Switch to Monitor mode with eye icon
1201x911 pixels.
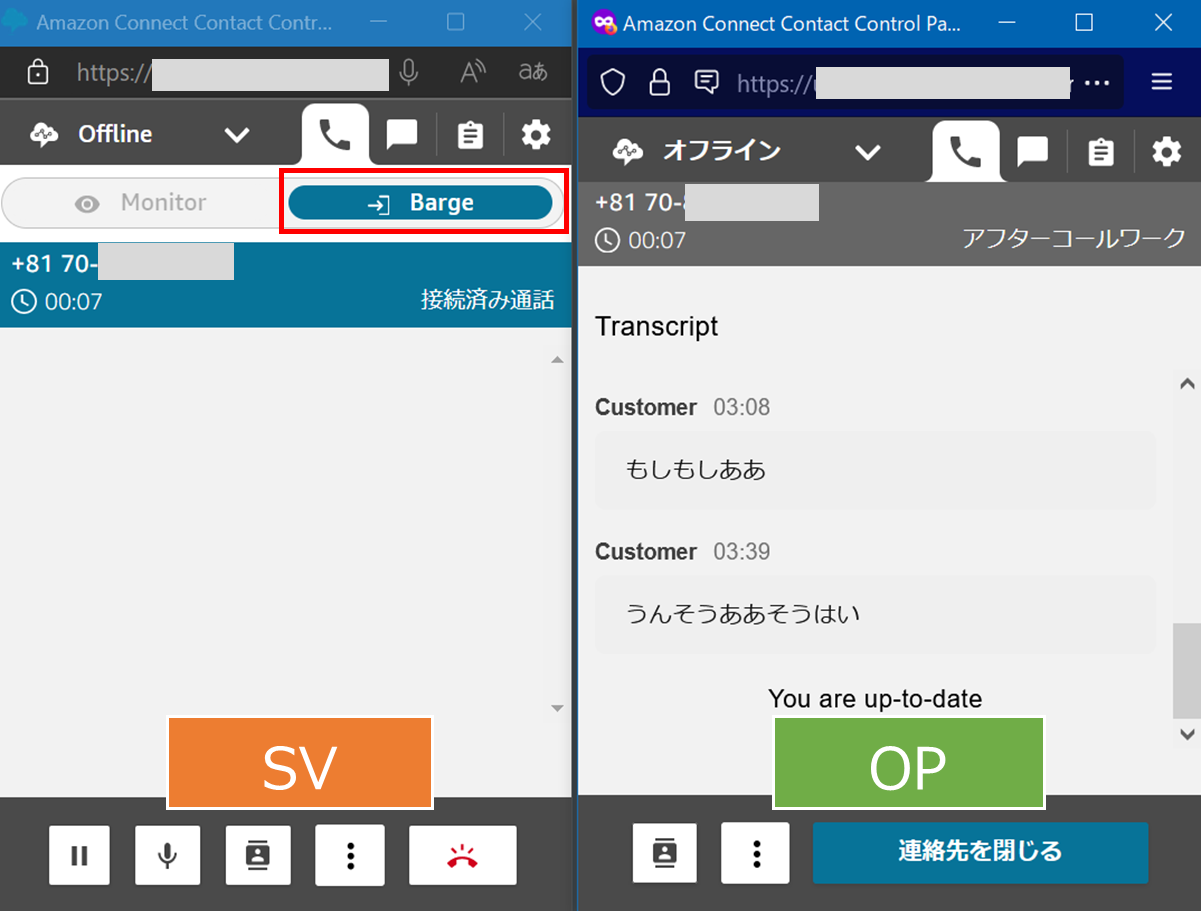tap(142, 203)
